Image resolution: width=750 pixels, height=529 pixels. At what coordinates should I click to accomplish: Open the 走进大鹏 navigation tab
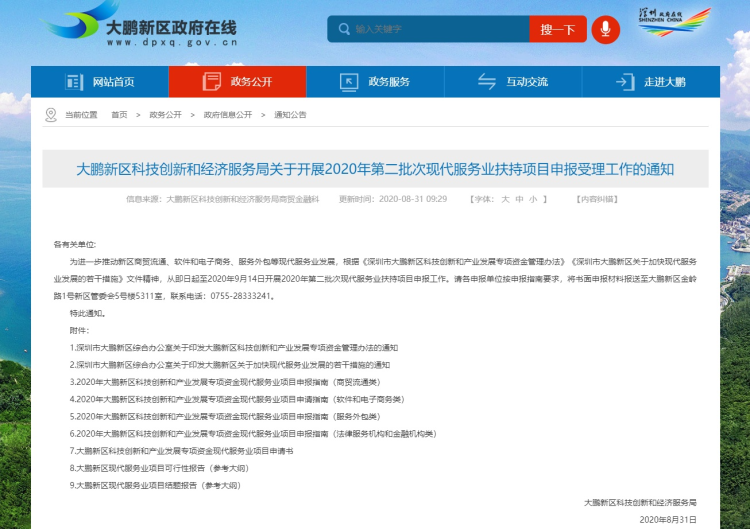point(651,82)
